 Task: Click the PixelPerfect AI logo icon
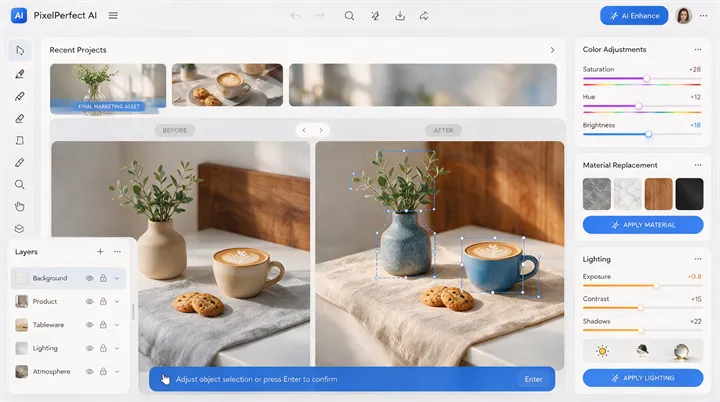coord(19,16)
